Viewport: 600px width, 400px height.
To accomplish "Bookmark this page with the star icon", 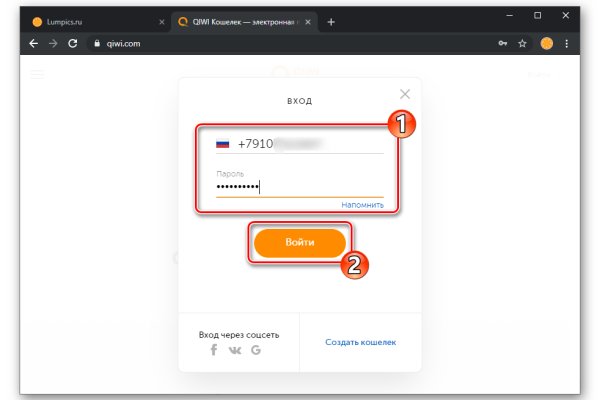I will 522,44.
